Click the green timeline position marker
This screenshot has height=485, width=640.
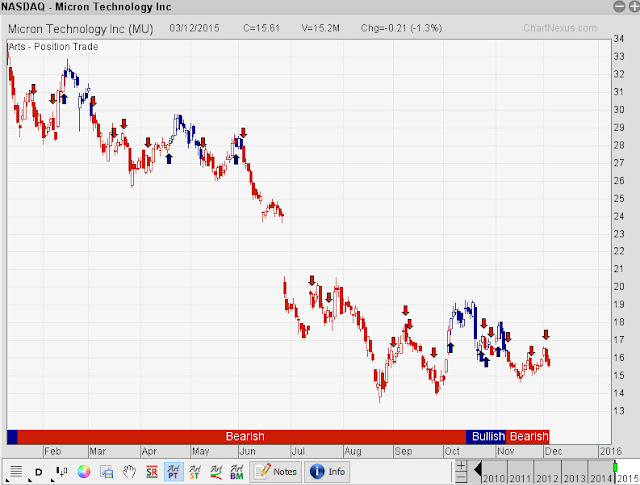click(x=616, y=466)
